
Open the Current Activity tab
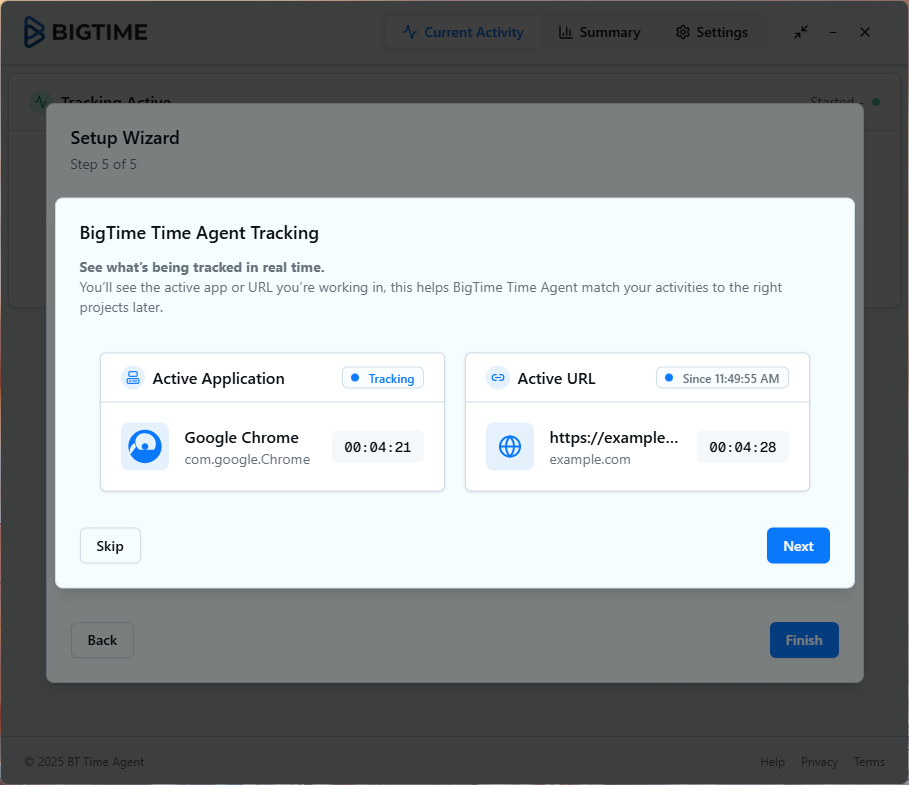pyautogui.click(x=463, y=32)
